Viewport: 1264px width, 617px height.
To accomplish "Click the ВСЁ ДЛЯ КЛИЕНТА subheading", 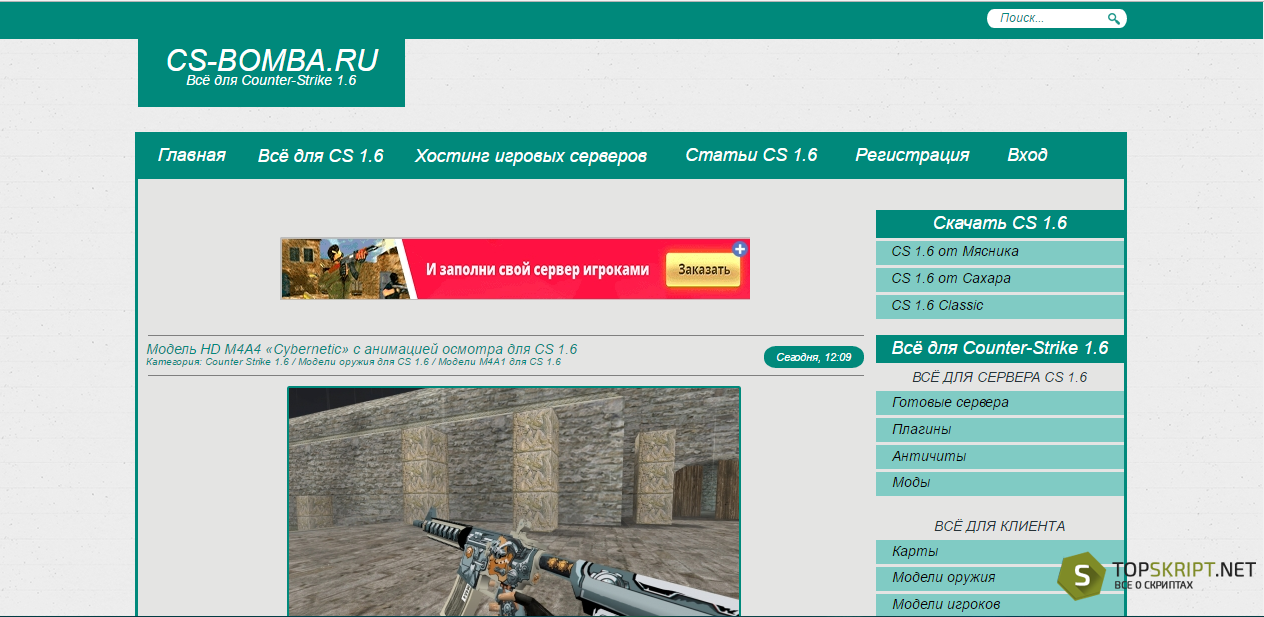I will (1000, 526).
